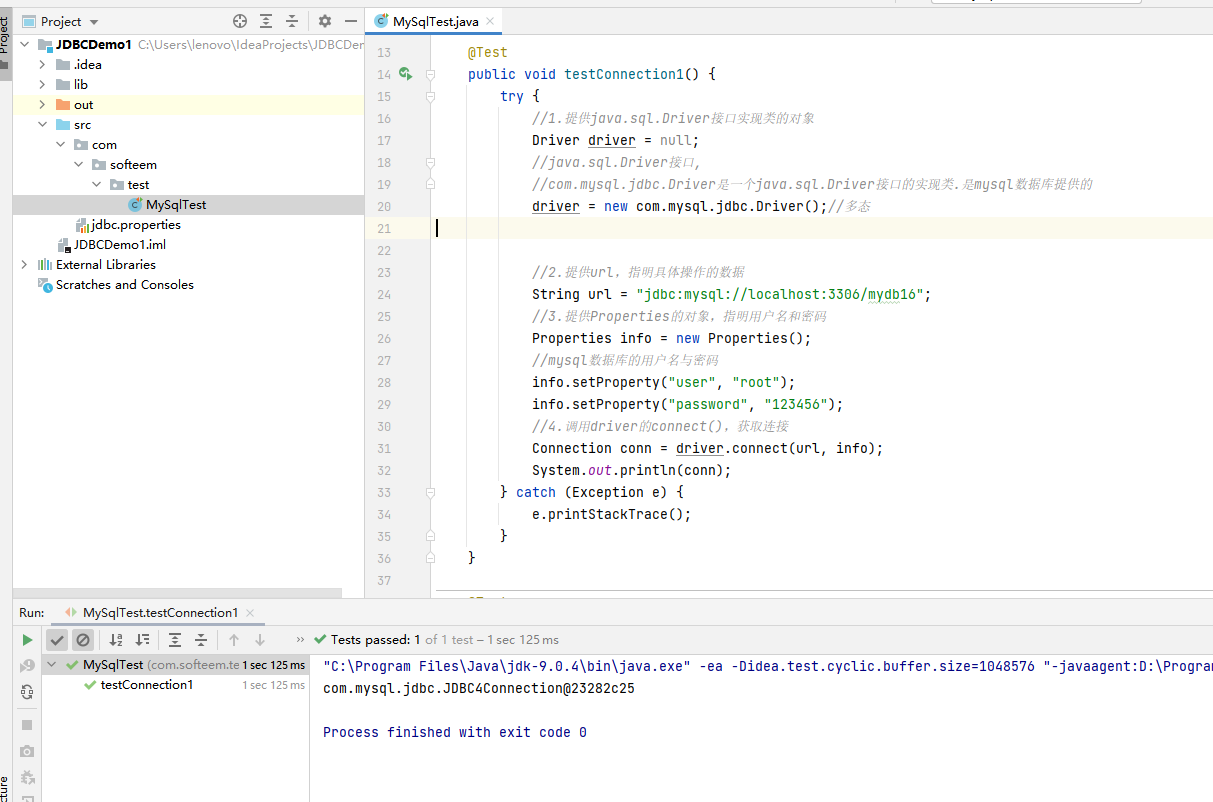The height and width of the screenshot is (802, 1213).
Task: Toggle code folding marker on line 14
Action: point(430,74)
